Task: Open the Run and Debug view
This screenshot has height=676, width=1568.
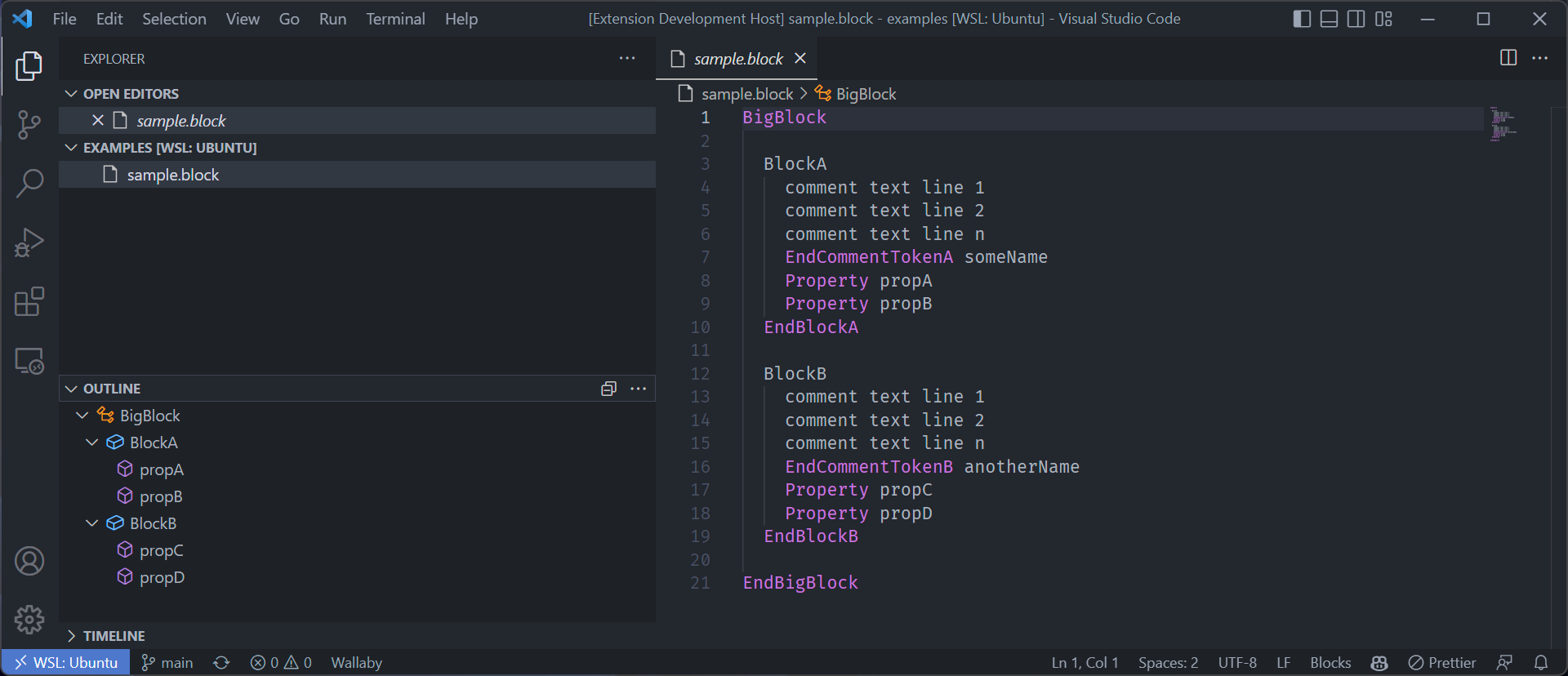Action: pyautogui.click(x=29, y=242)
